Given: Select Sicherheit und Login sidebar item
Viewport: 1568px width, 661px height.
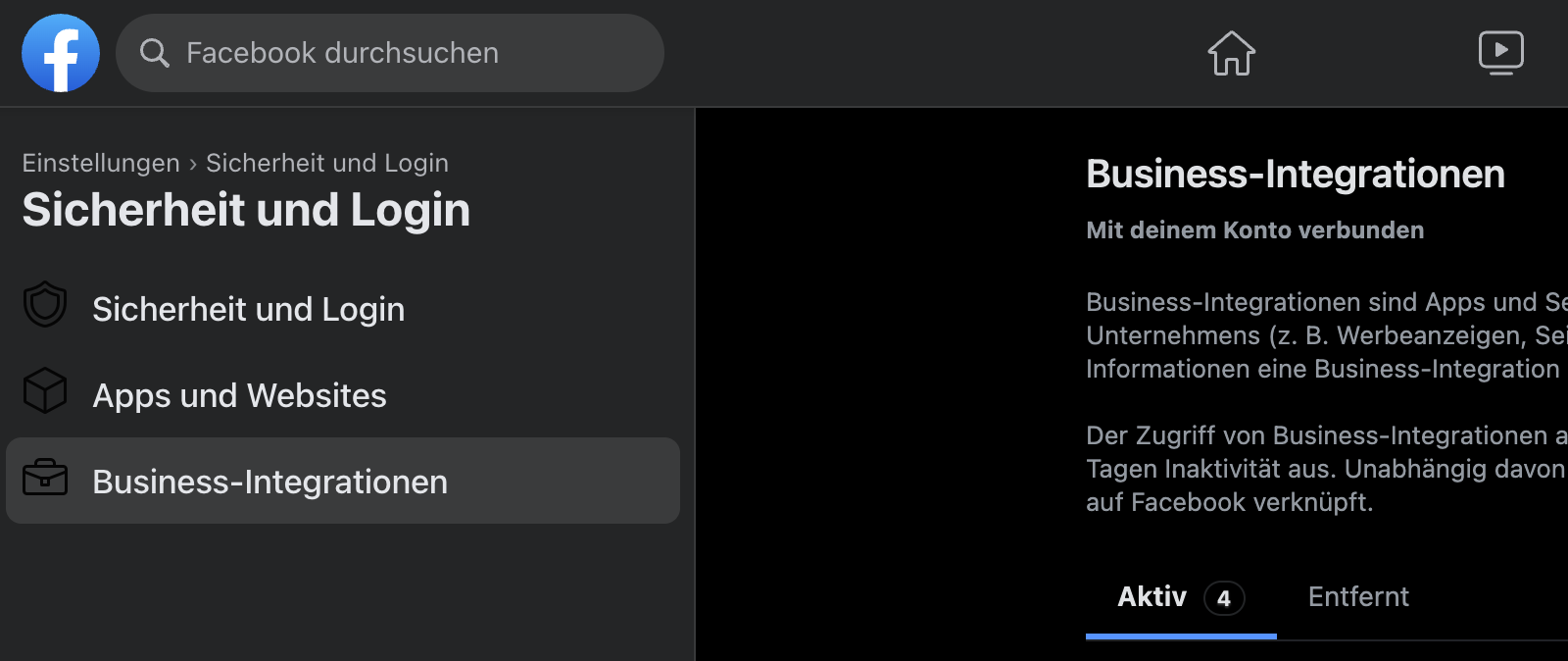Looking at the screenshot, I should [343, 309].
